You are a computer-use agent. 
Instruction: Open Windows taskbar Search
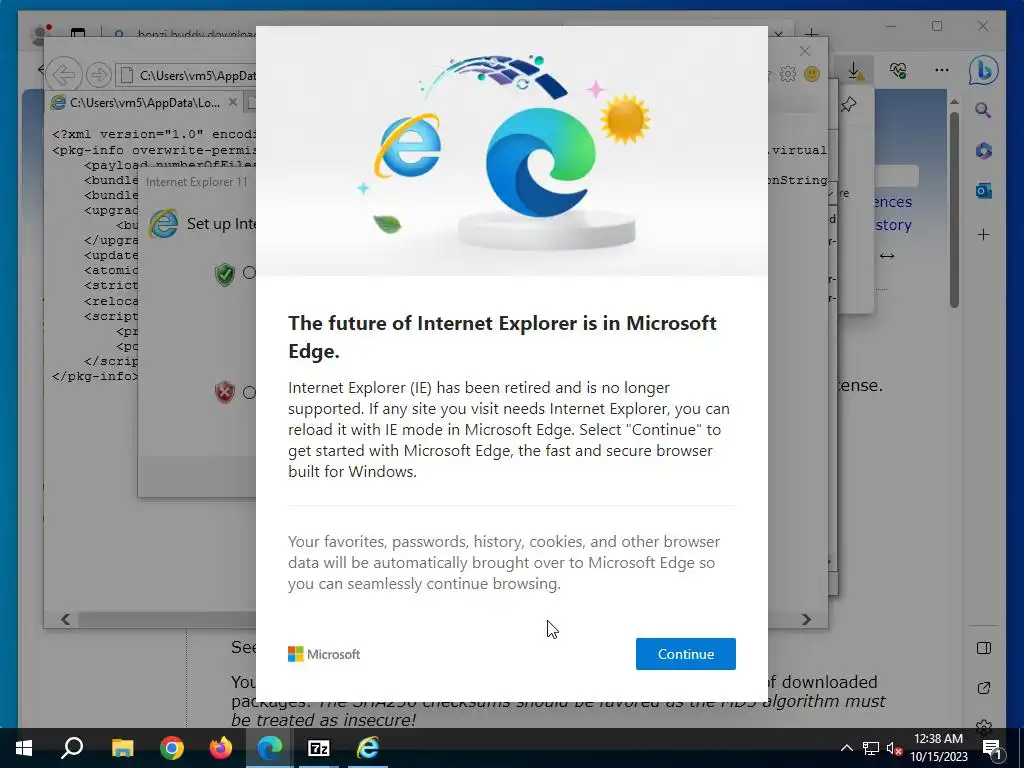pos(72,748)
